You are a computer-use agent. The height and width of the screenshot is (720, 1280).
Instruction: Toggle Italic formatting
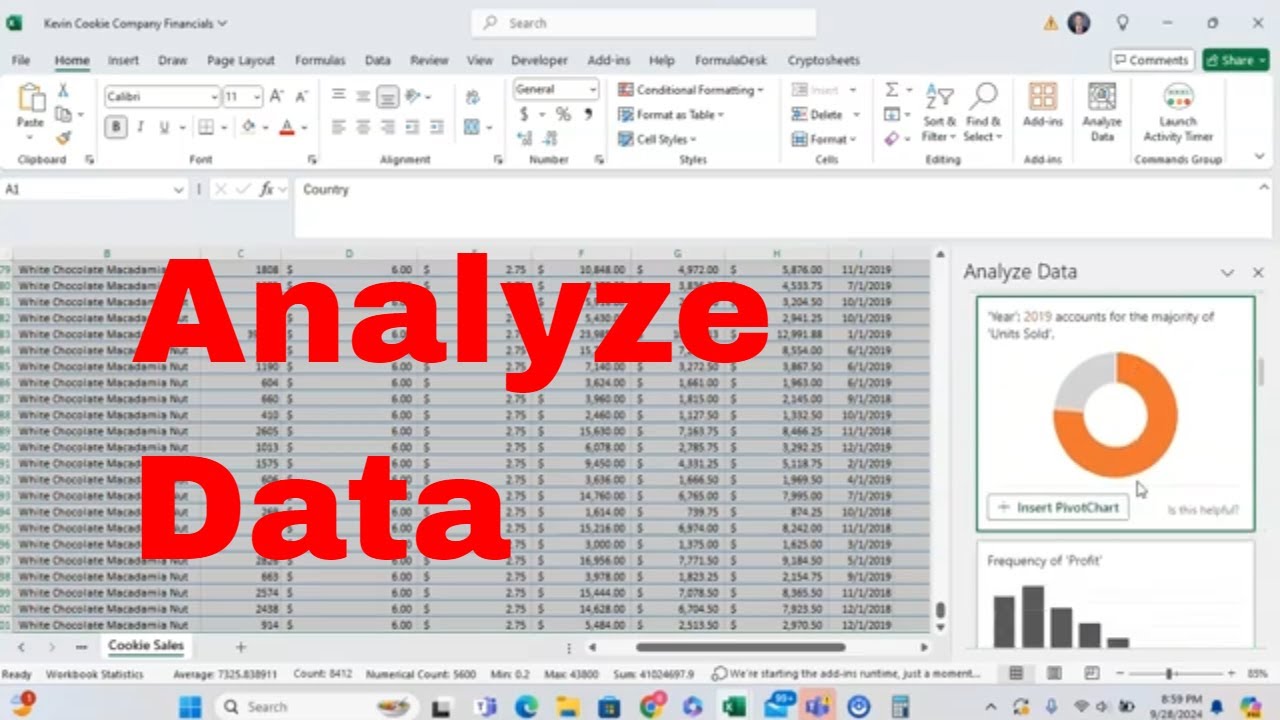click(140, 127)
